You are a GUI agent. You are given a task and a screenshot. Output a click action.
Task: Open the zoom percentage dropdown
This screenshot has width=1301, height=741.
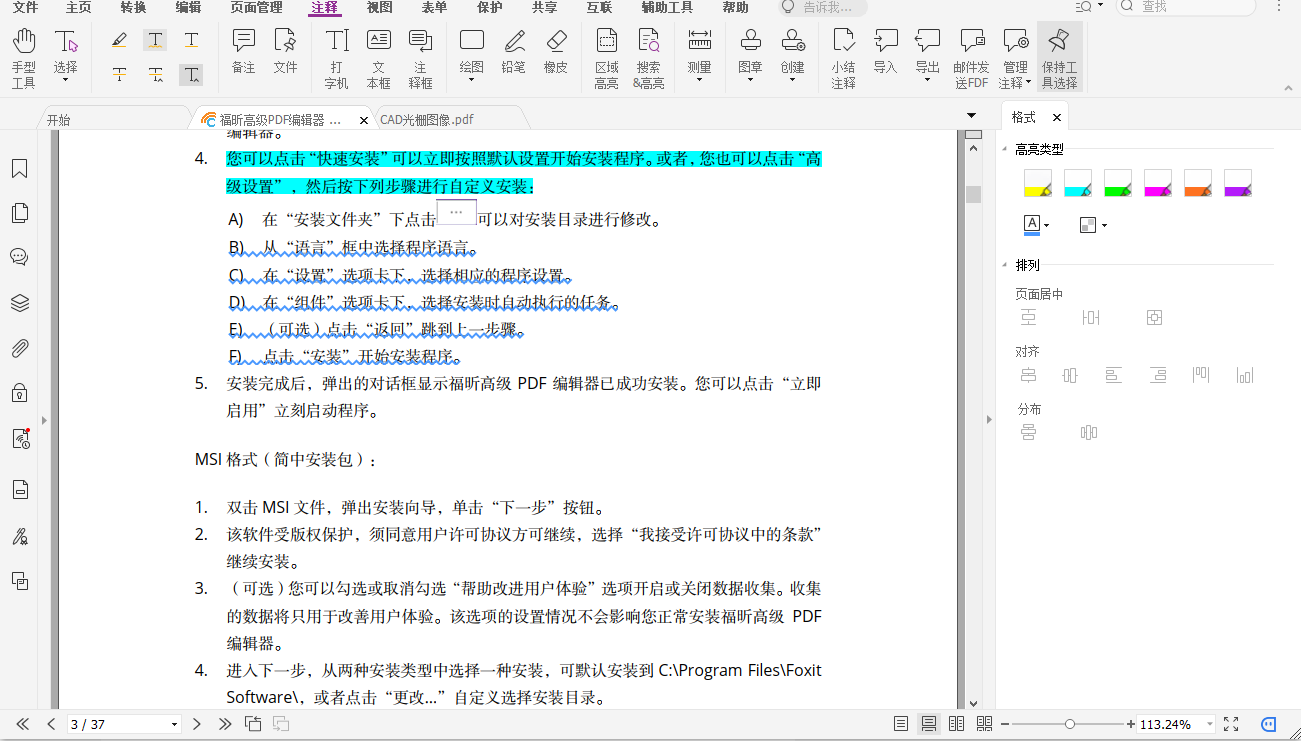(1210, 724)
